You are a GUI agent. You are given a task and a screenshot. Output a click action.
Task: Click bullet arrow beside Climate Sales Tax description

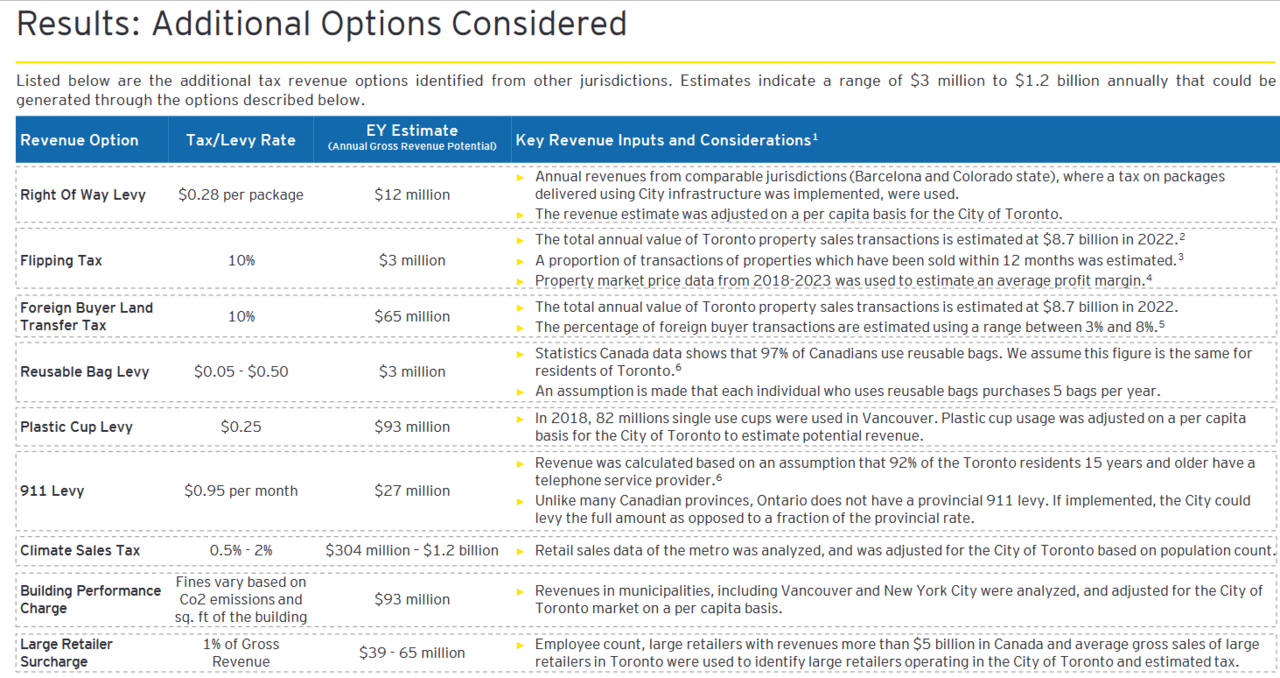[x=520, y=551]
